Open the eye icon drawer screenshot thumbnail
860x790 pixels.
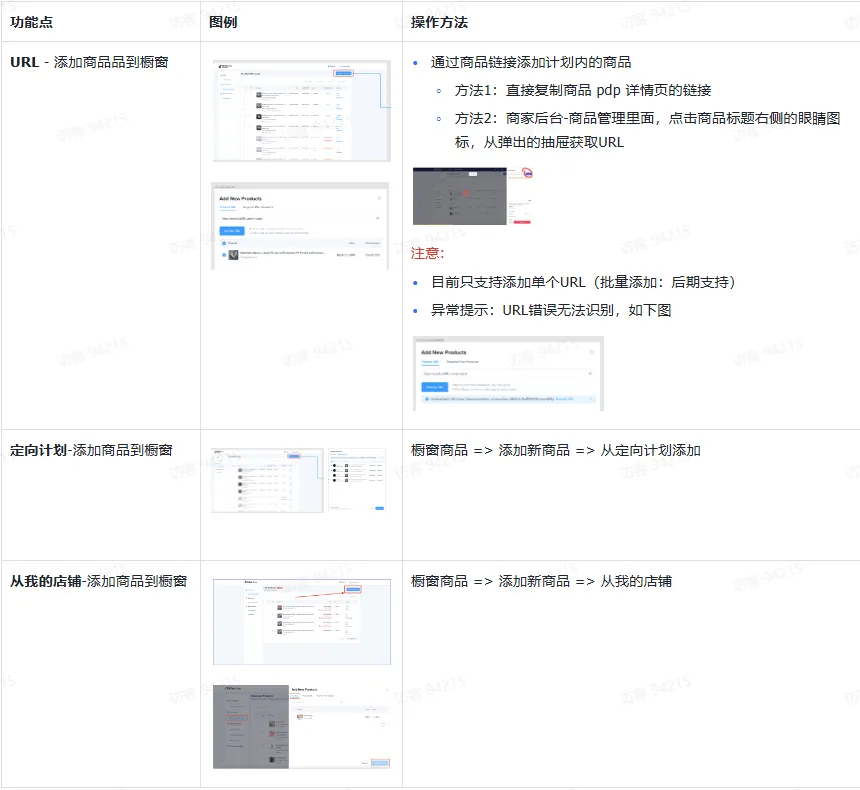pyautogui.click(x=473, y=196)
